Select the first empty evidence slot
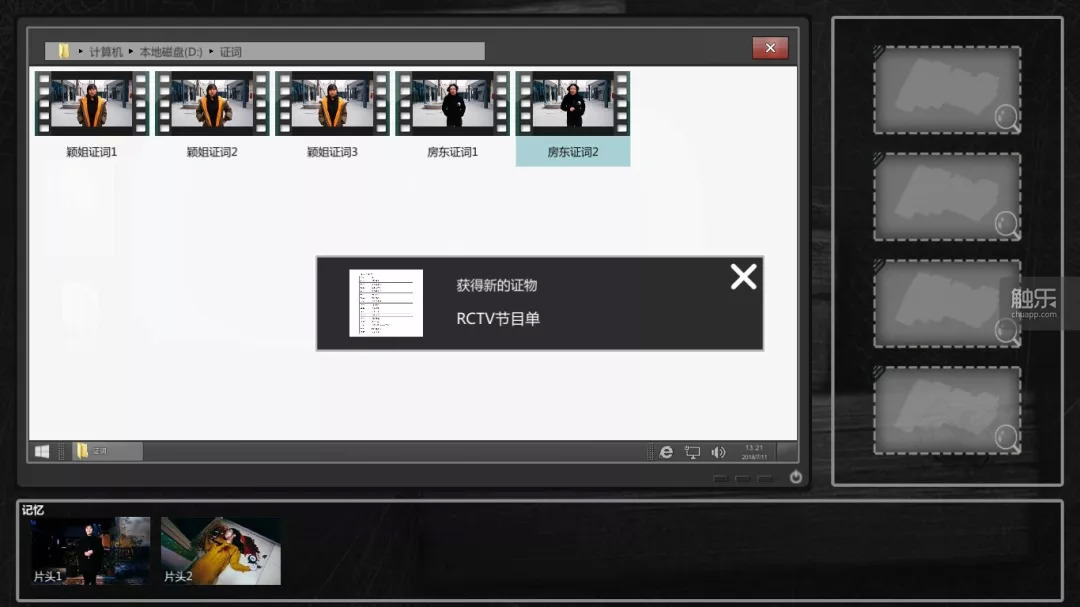 [x=947, y=90]
